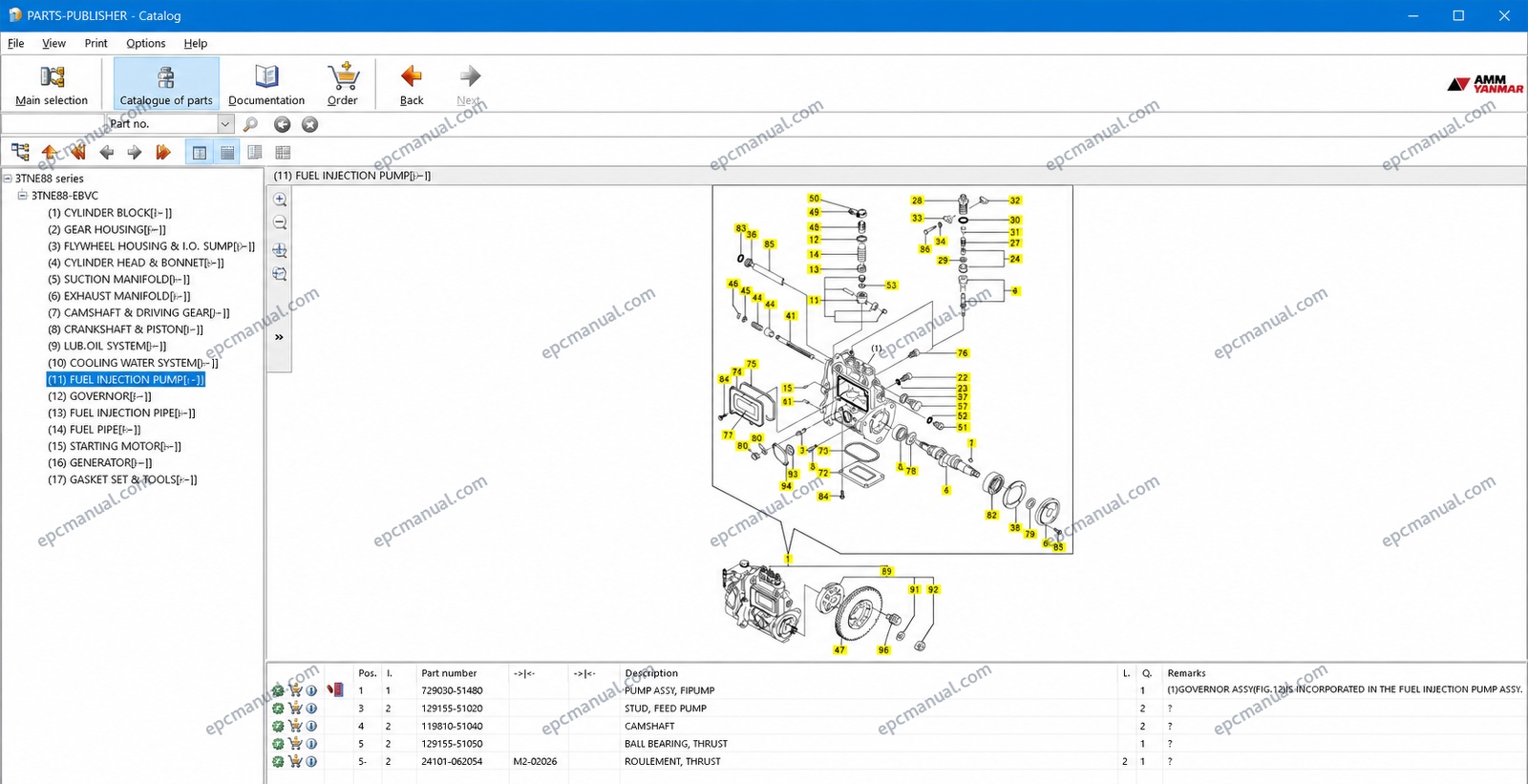Select the grid table layout icon
This screenshot has height=784, width=1528.
[283, 153]
